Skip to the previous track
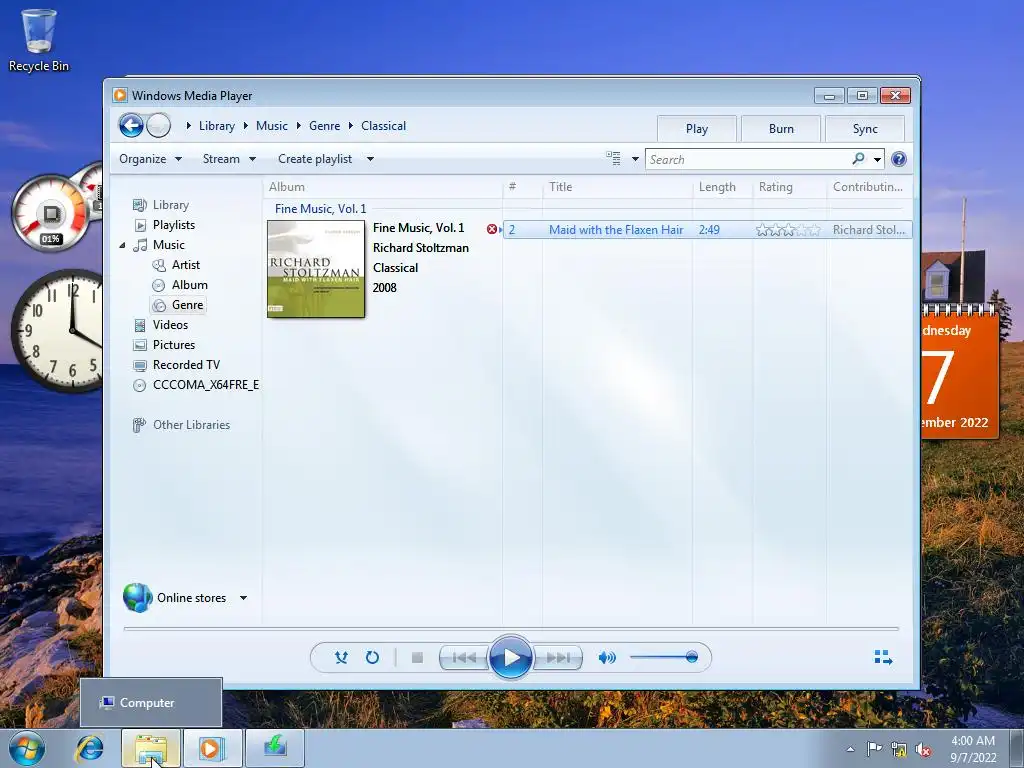This screenshot has width=1024, height=768. point(464,657)
